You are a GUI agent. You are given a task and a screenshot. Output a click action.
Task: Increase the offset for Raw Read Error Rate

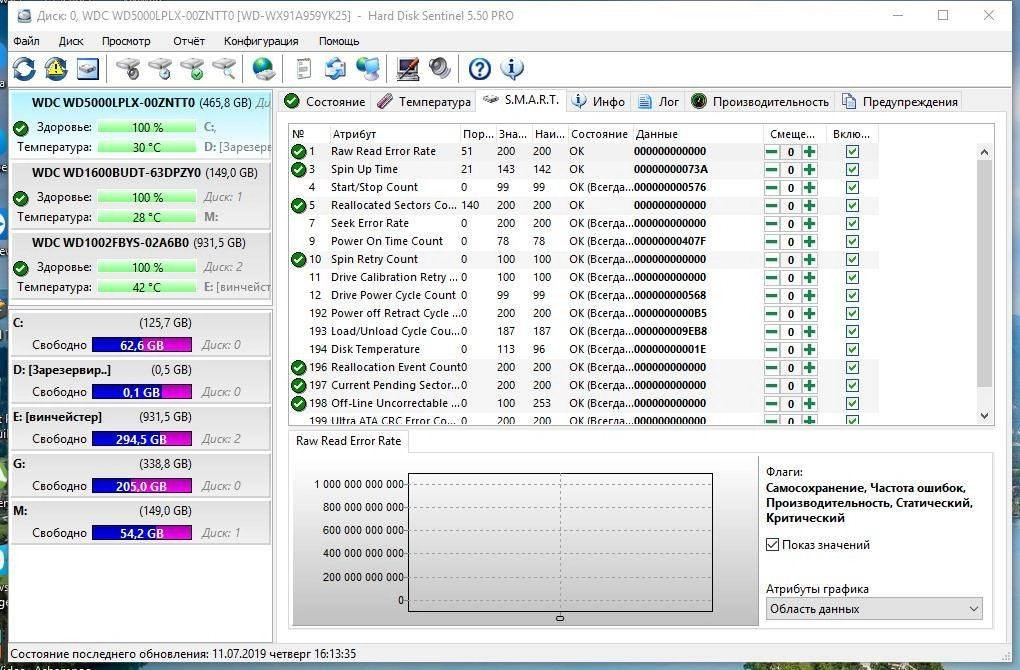click(x=809, y=152)
